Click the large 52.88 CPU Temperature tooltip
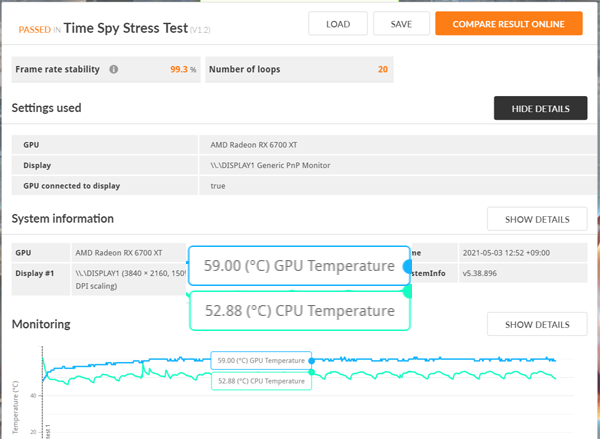 [298, 311]
